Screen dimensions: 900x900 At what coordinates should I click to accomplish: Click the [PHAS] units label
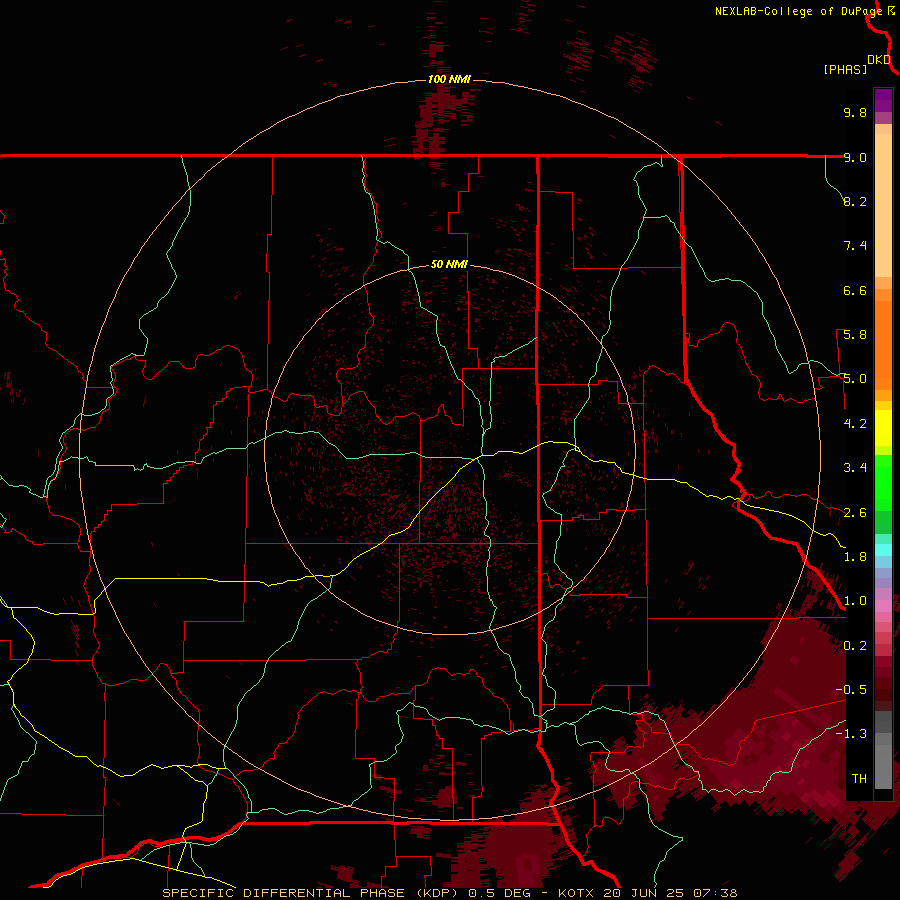point(845,70)
